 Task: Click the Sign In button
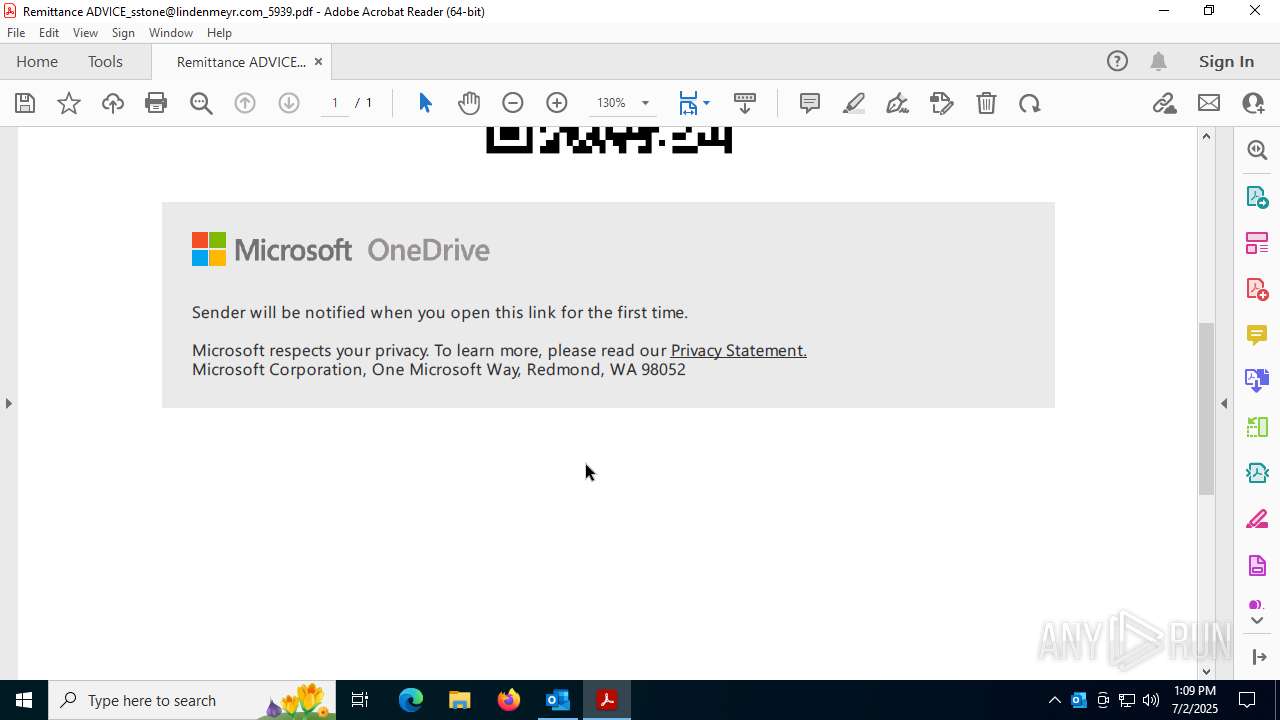(1226, 62)
